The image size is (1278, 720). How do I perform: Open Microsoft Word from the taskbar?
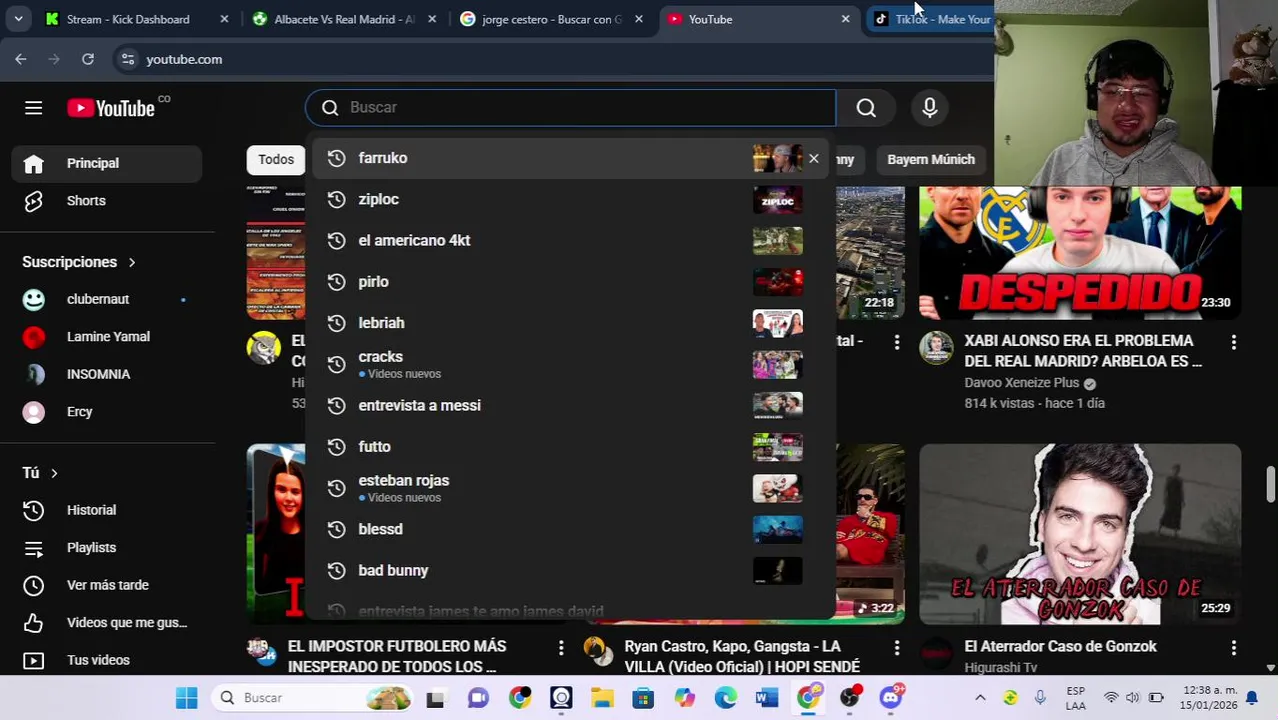pos(767,698)
